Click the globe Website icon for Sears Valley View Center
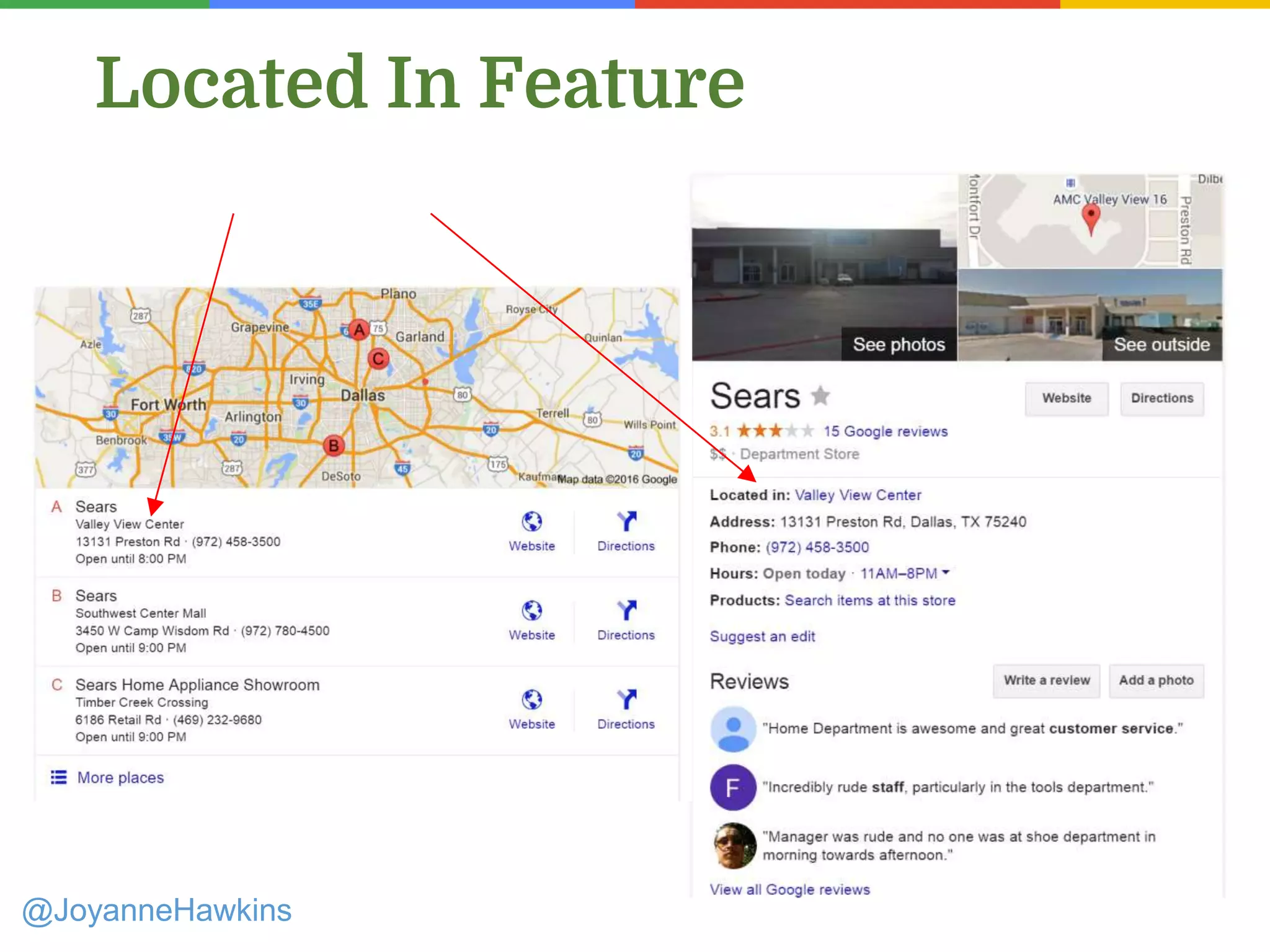The height and width of the screenshot is (952, 1270). tap(531, 522)
